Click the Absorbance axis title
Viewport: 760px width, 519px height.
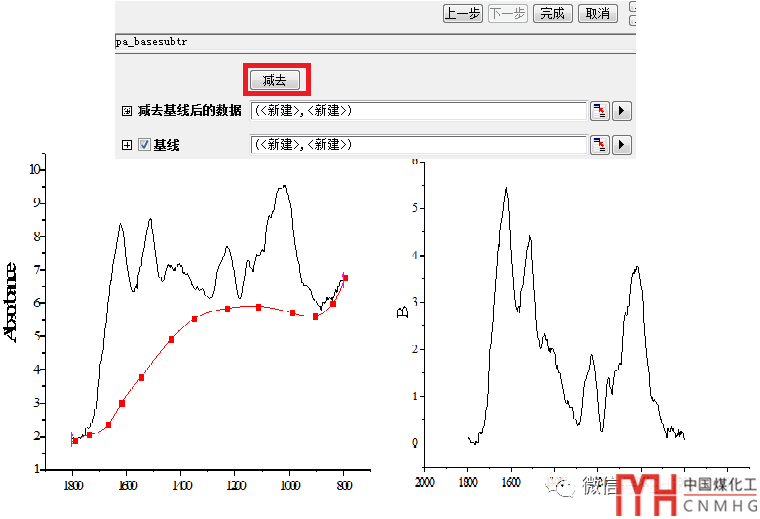11,302
